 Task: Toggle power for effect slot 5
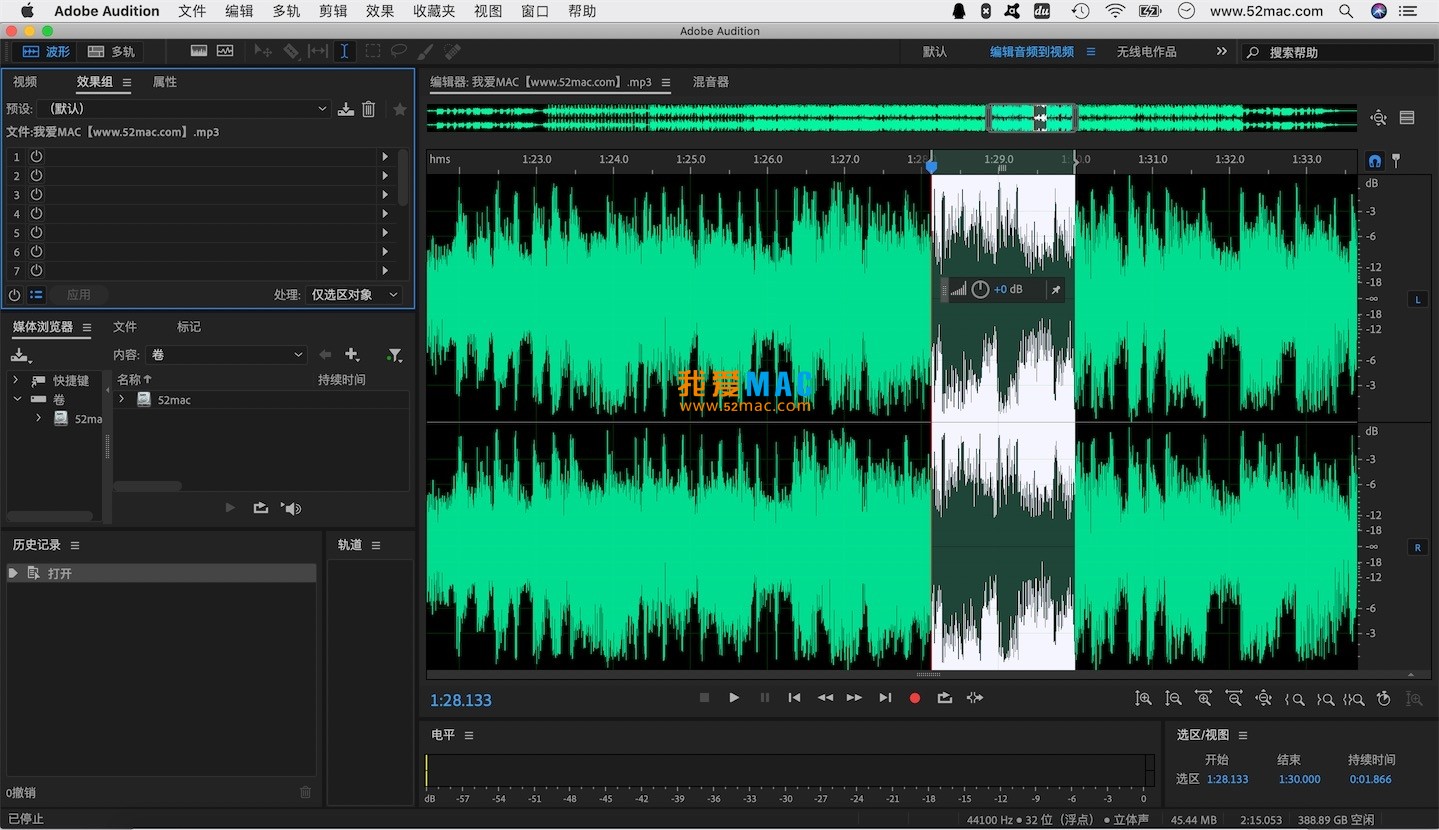[36, 233]
